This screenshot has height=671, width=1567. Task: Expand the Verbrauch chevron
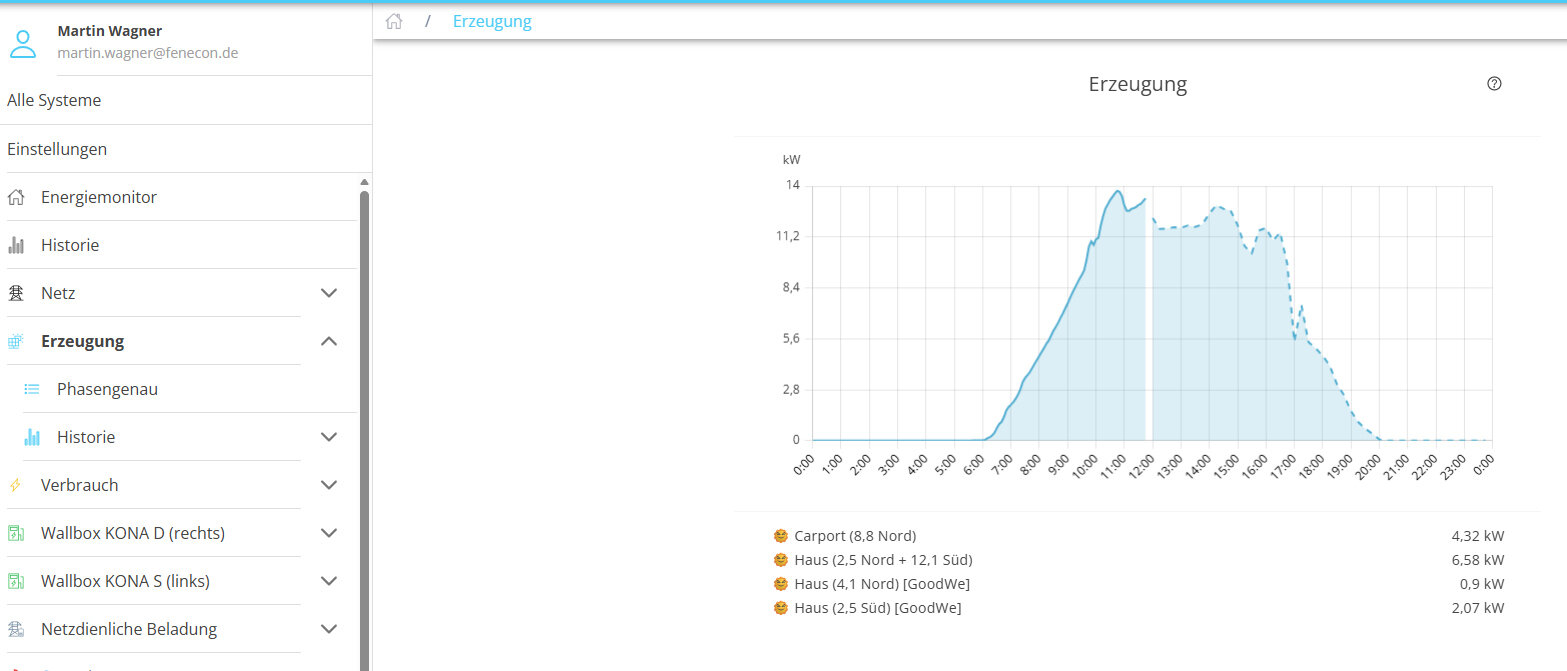pos(329,485)
